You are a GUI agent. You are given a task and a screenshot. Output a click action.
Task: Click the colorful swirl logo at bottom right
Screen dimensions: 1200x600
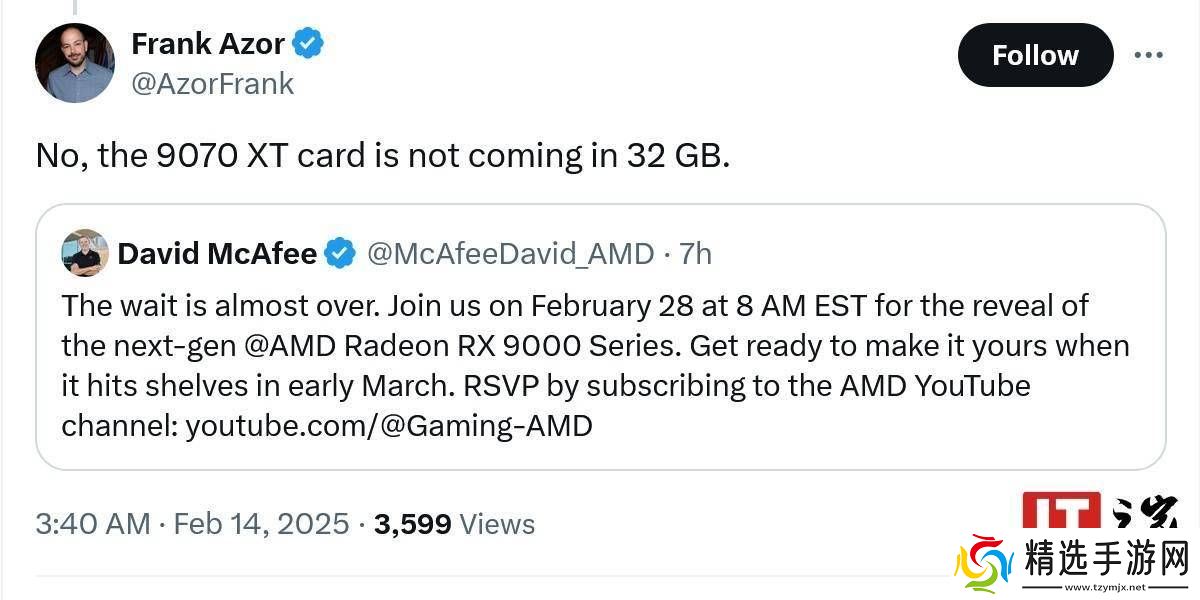tap(984, 563)
